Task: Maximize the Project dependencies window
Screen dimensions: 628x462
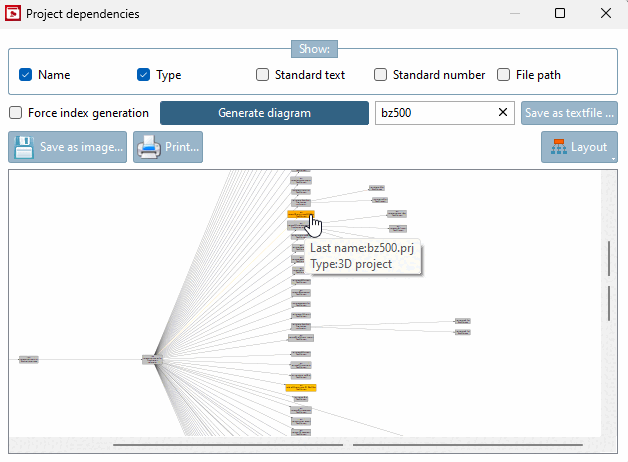Action: [x=560, y=14]
